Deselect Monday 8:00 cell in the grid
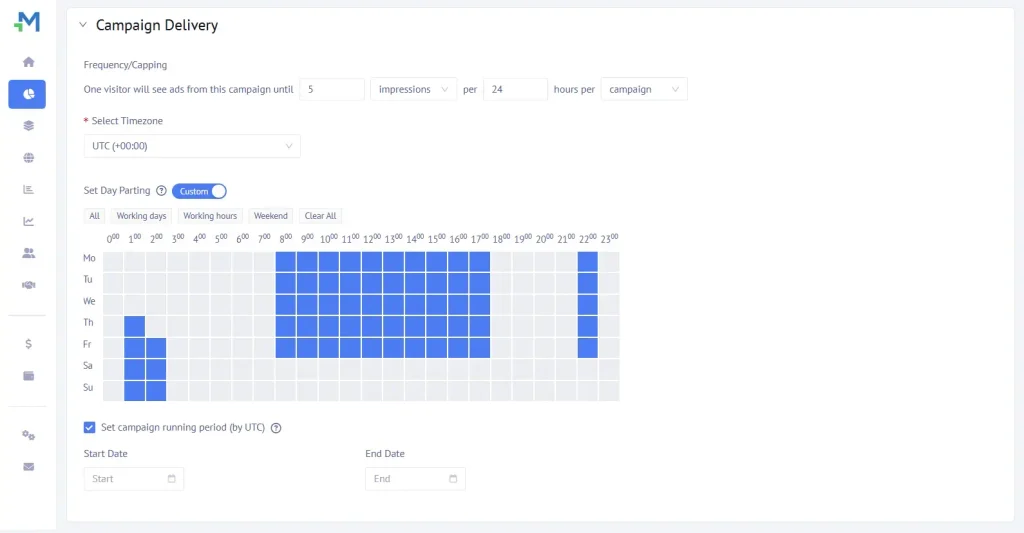The image size is (1024, 533). tap(285, 262)
